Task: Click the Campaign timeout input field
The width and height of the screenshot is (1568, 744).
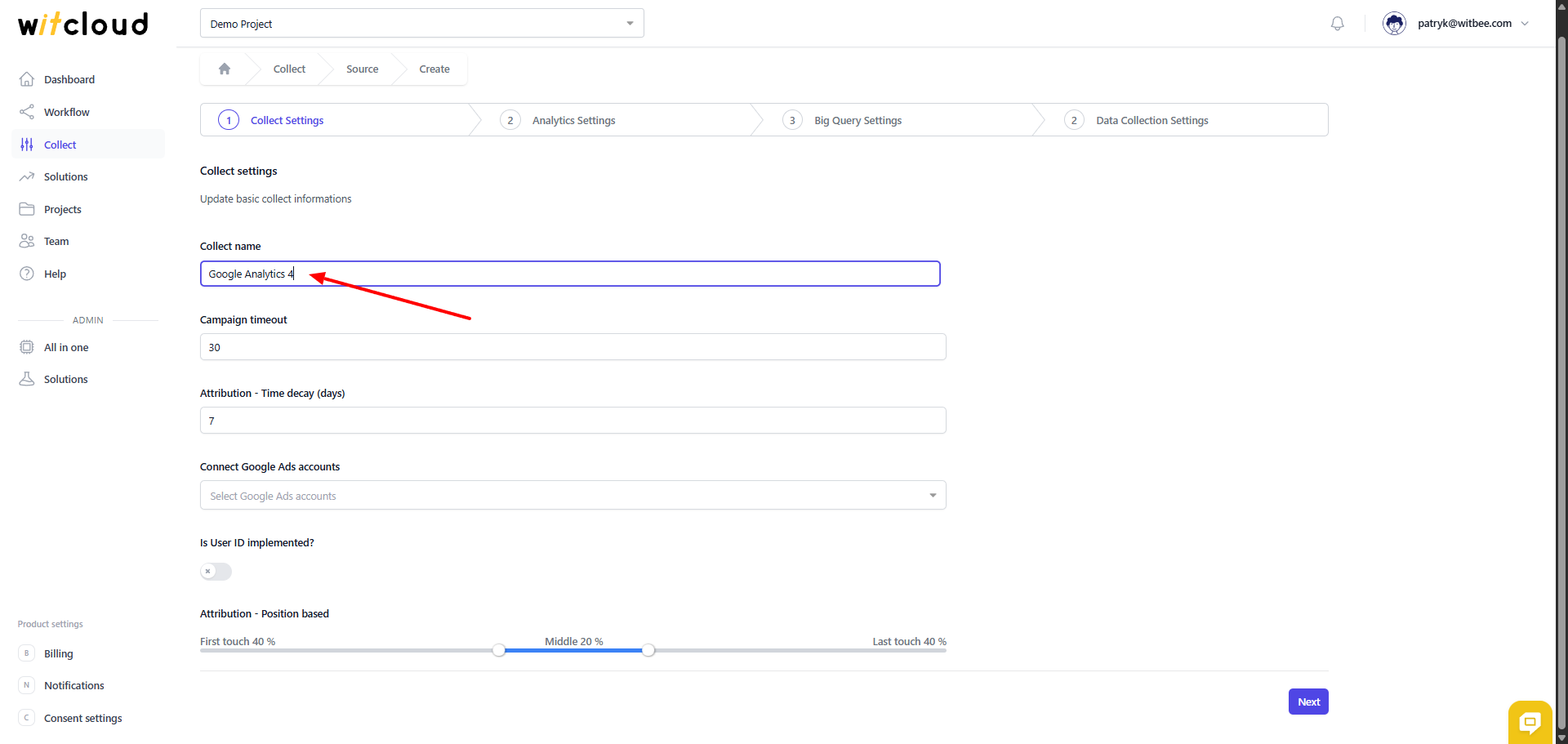Action: click(x=572, y=347)
